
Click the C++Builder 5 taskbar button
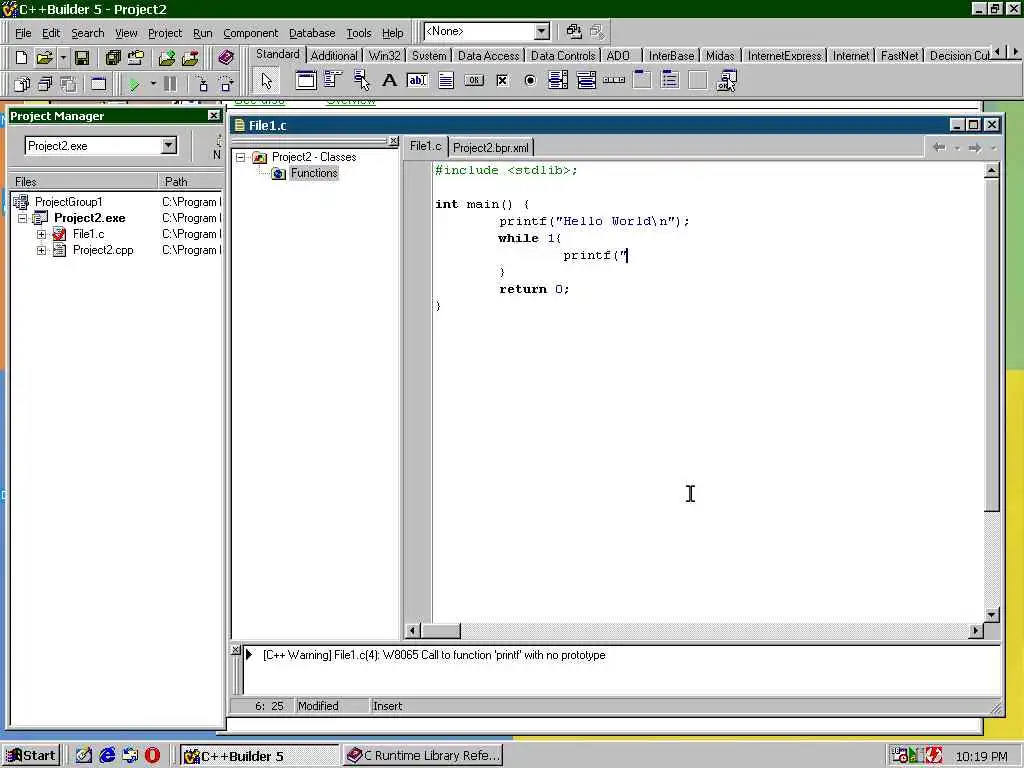point(259,756)
